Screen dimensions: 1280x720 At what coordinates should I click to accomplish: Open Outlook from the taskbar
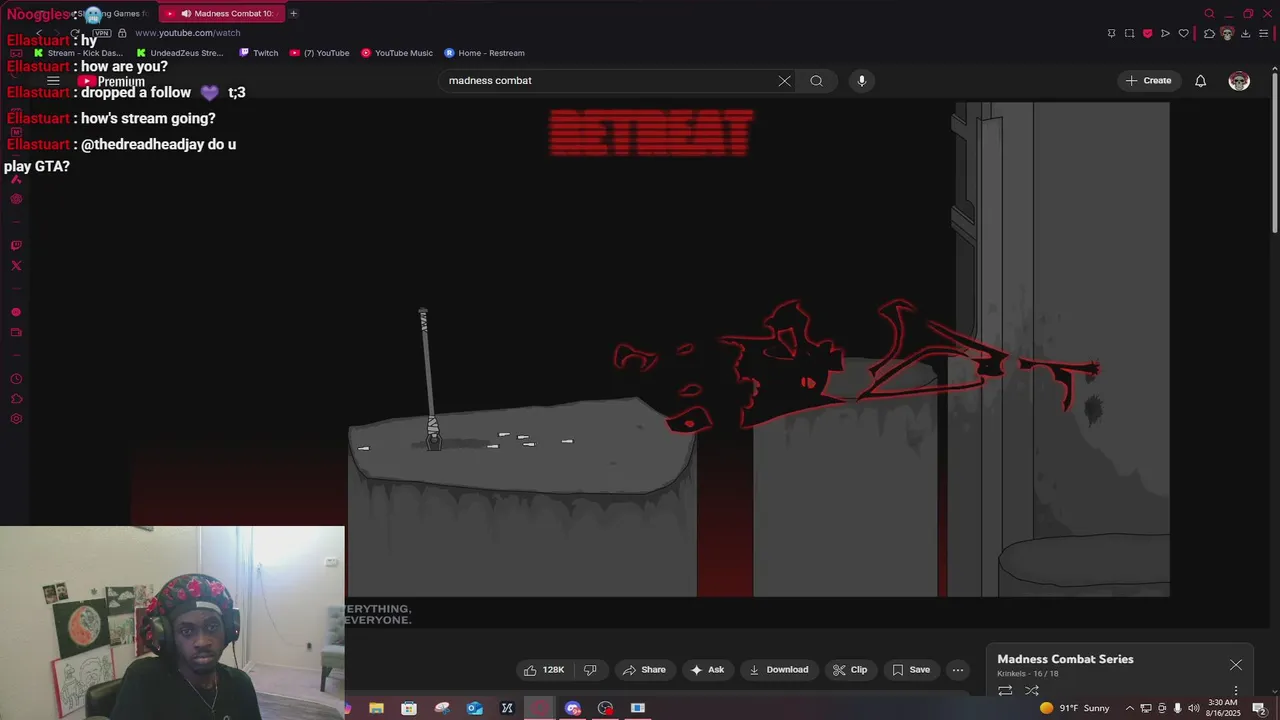click(x=475, y=708)
